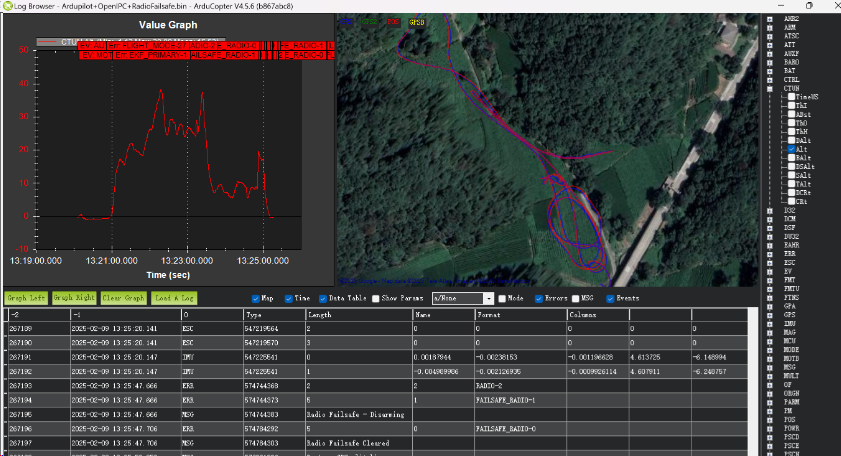The width and height of the screenshot is (841, 456).
Task: Expand the PARM tree node
Action: 770,402
